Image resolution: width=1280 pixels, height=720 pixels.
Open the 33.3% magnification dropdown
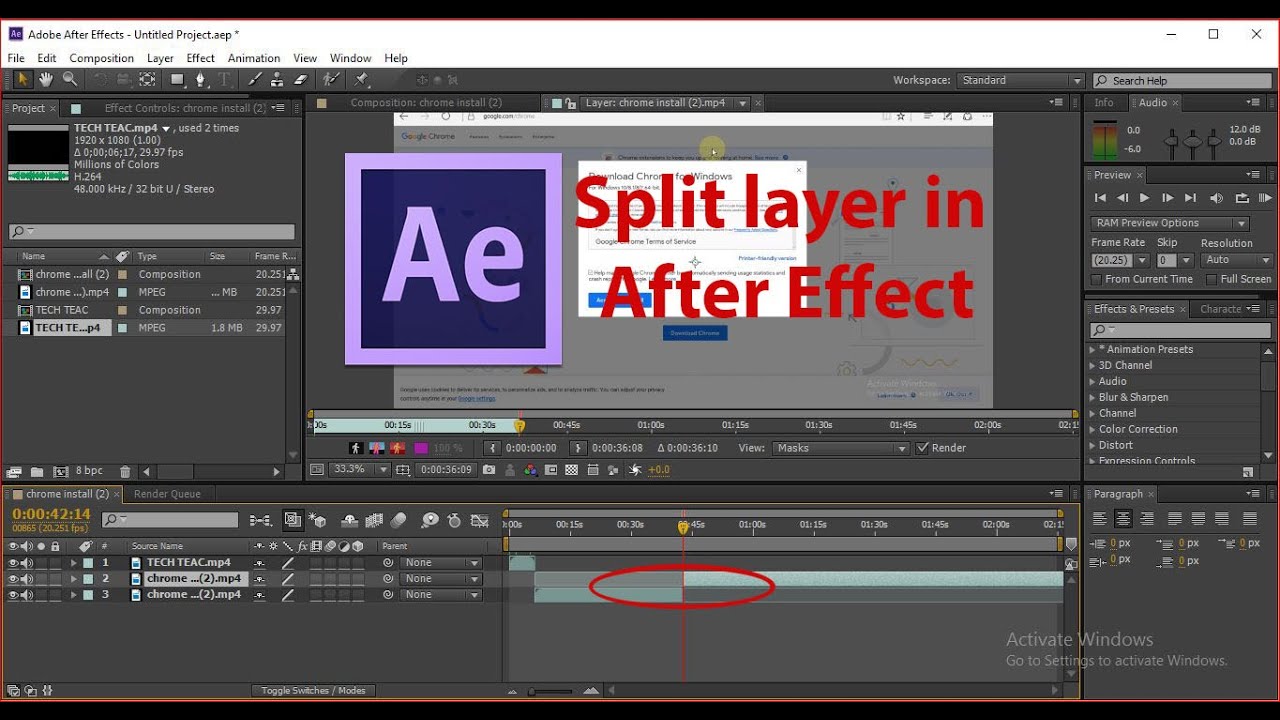(360, 469)
